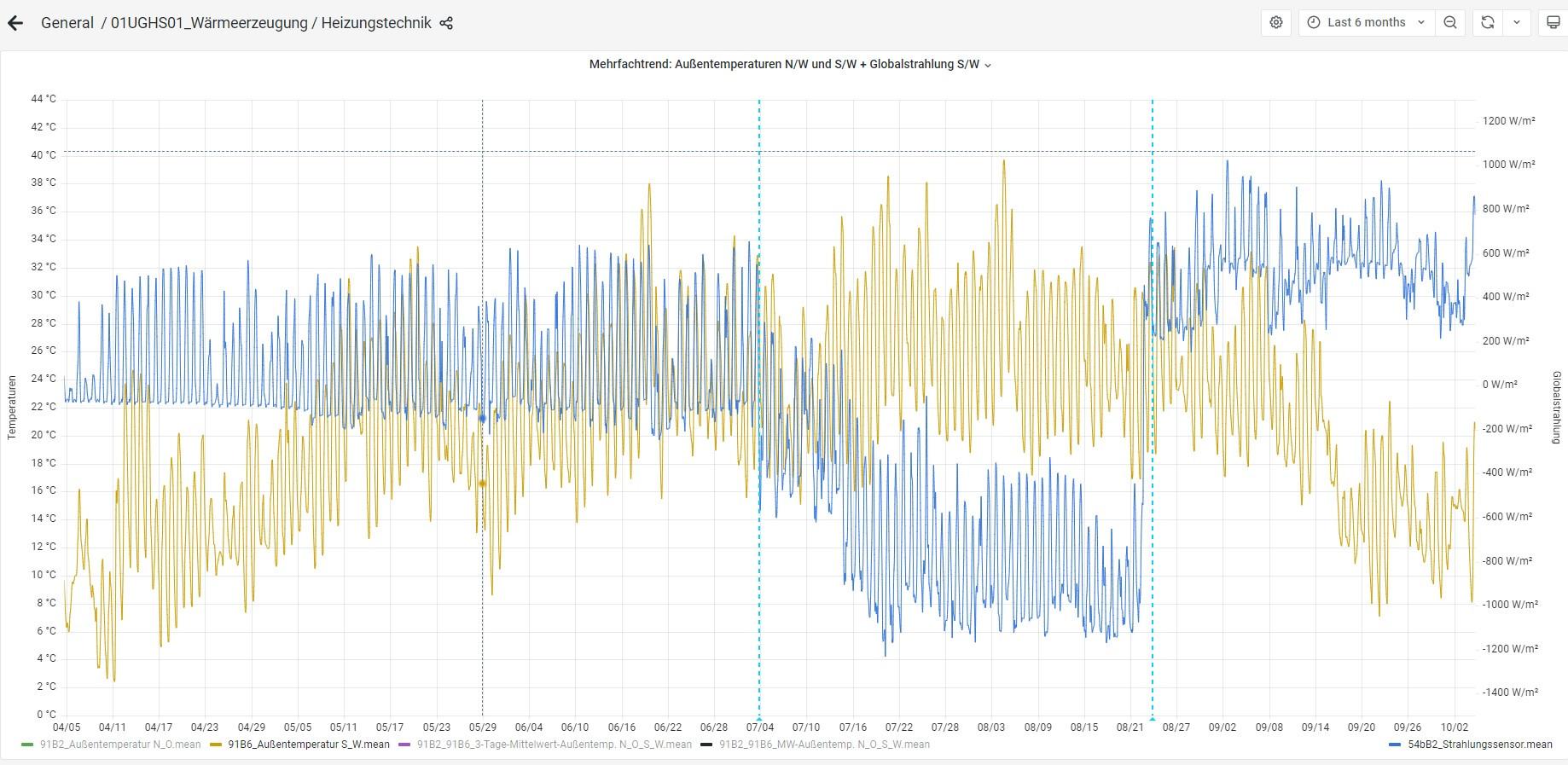
Task: Click the blue hover point at 05/29
Action: [482, 418]
